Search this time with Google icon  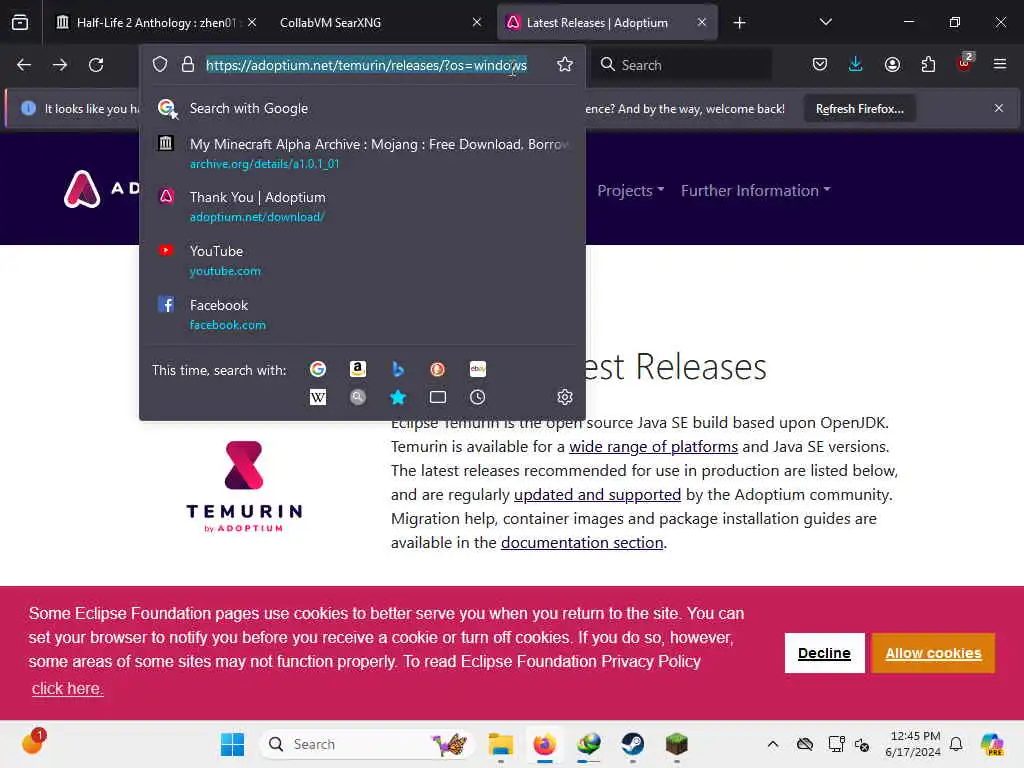(318, 370)
